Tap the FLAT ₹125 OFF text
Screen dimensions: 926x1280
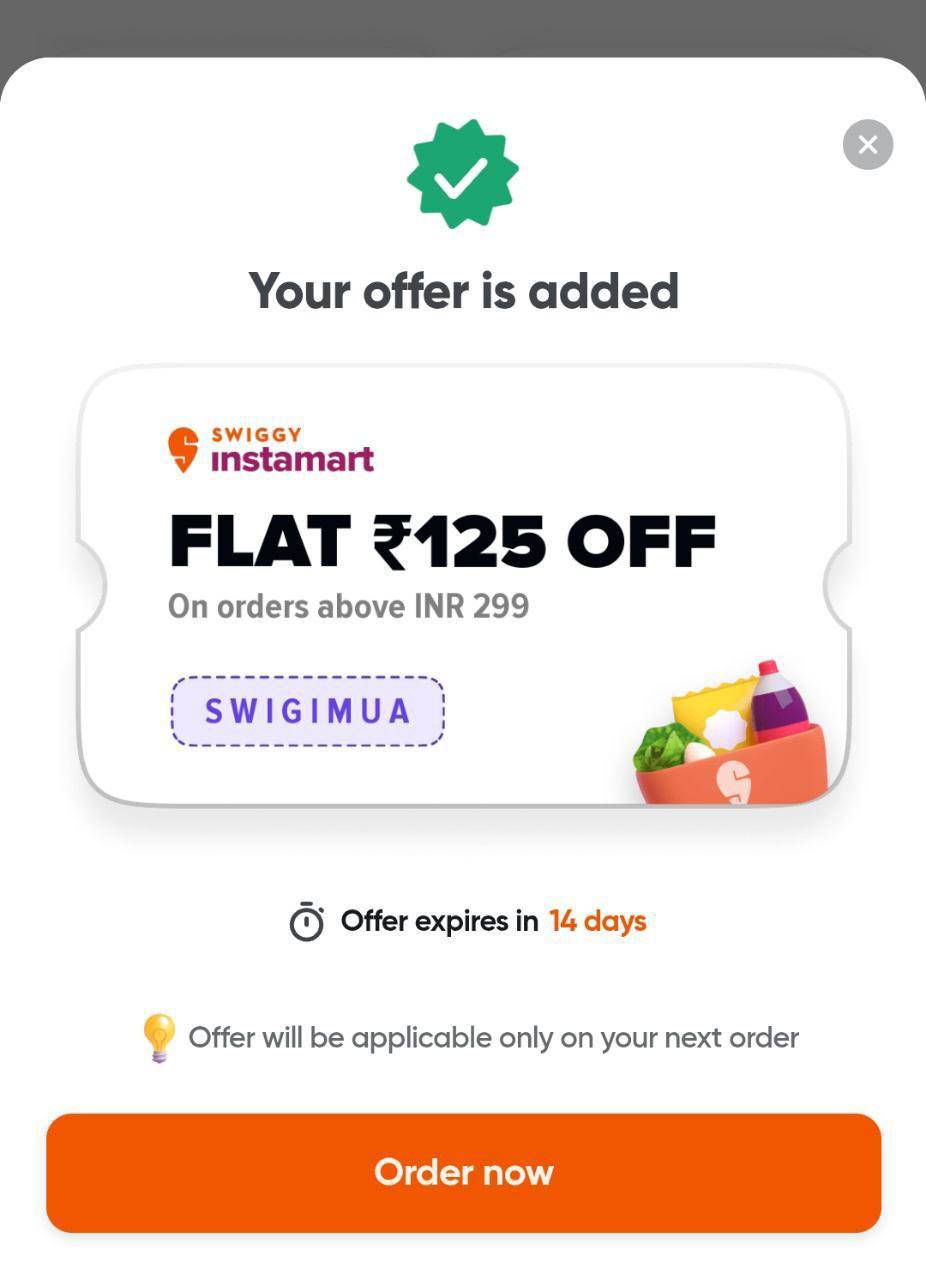442,541
